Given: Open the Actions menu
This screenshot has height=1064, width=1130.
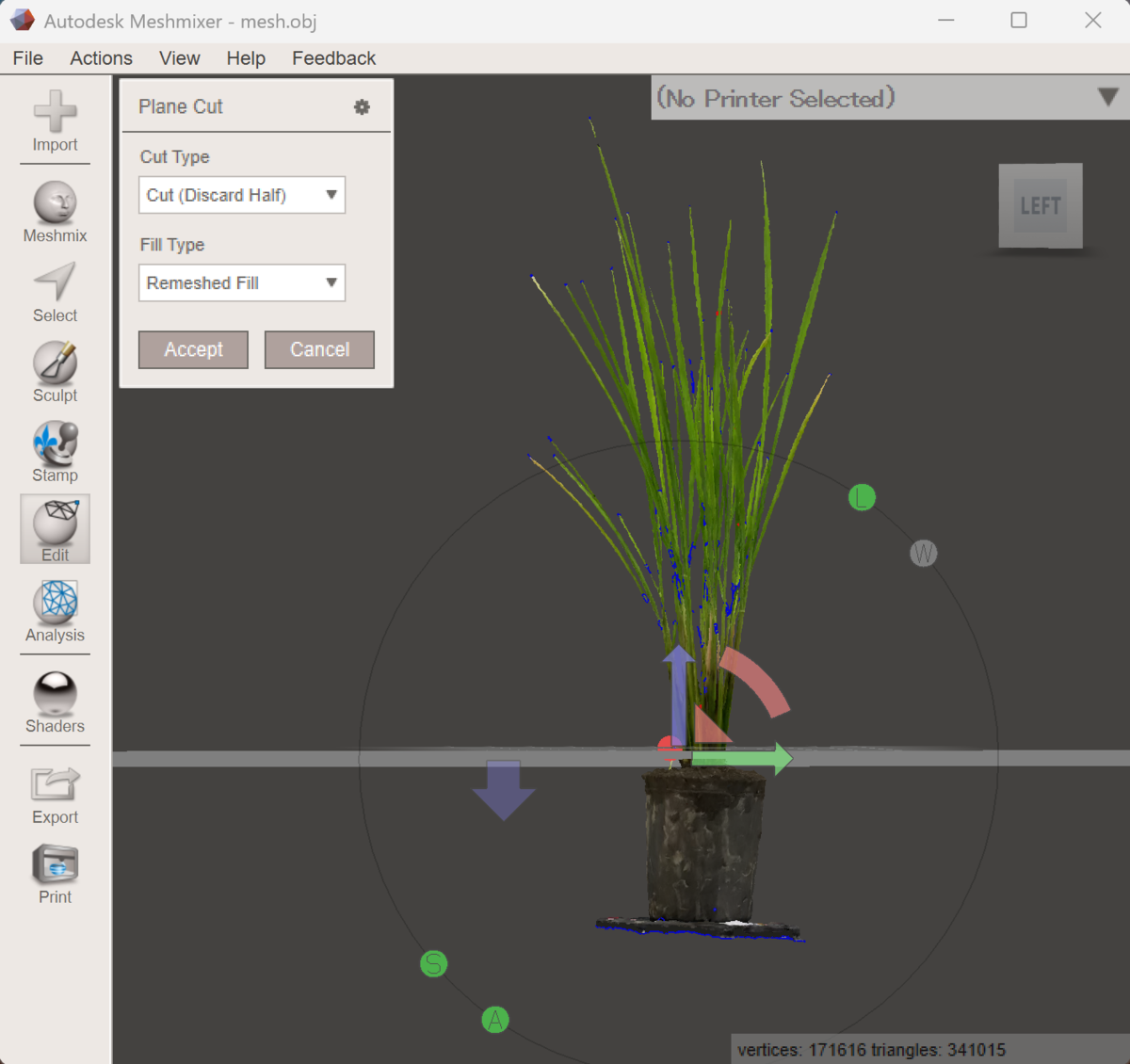Looking at the screenshot, I should click(x=101, y=58).
